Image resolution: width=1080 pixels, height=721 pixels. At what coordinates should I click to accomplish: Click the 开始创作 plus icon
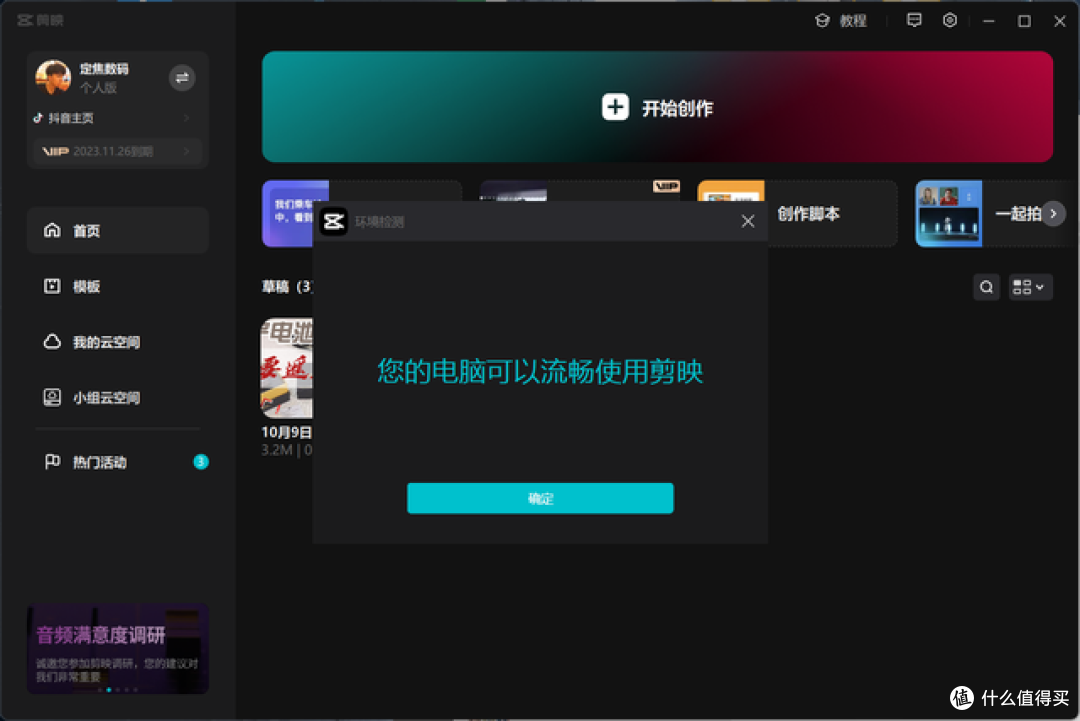[615, 107]
